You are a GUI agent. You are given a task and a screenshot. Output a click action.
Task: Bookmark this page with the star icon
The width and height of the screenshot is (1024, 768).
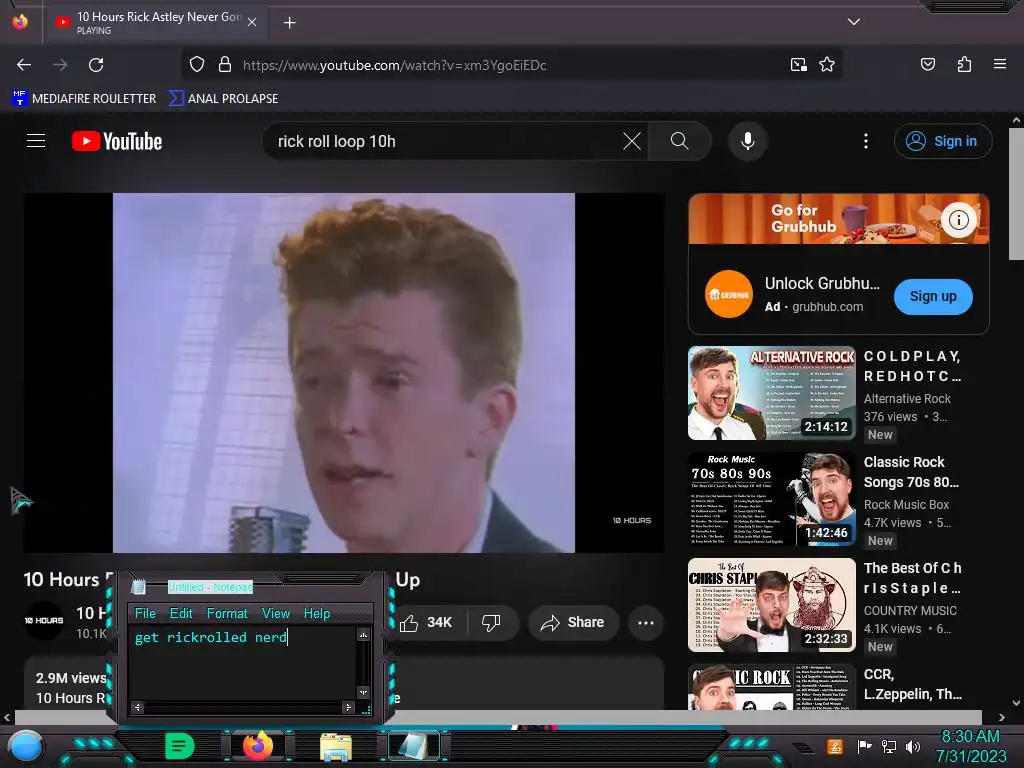(x=827, y=65)
